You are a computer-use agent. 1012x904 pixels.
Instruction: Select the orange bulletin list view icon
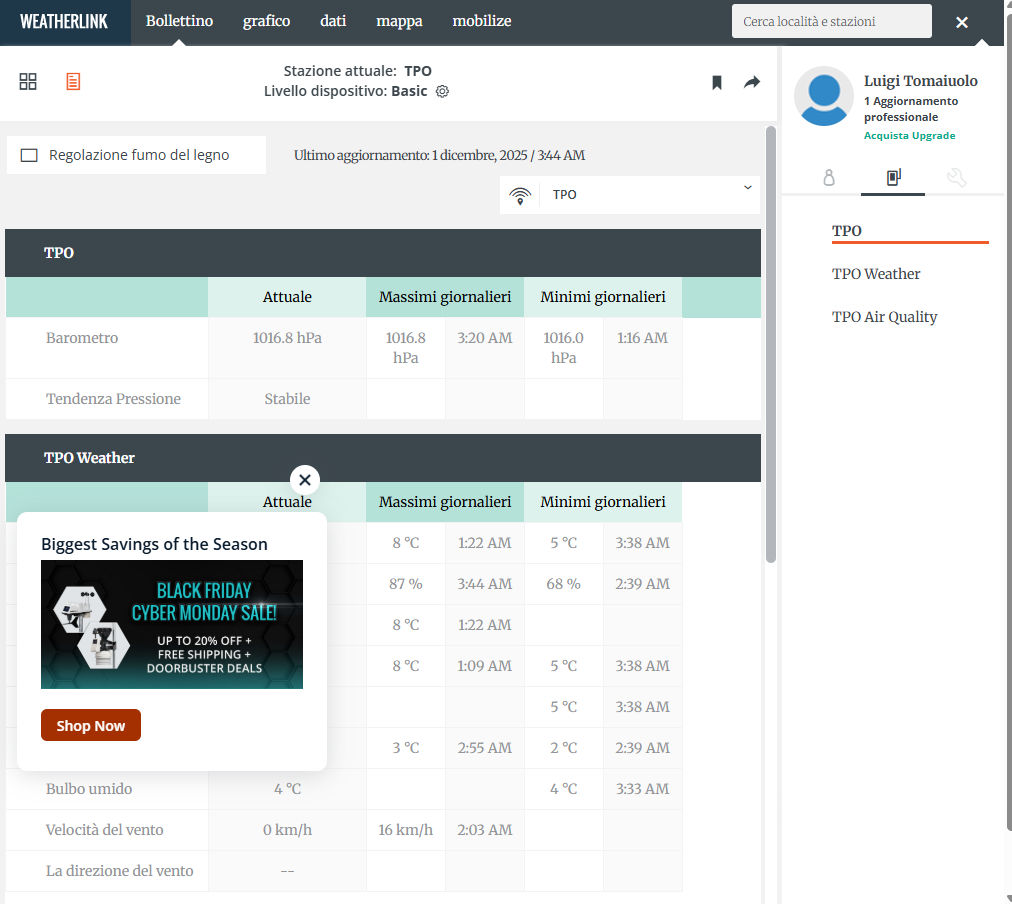pos(73,82)
